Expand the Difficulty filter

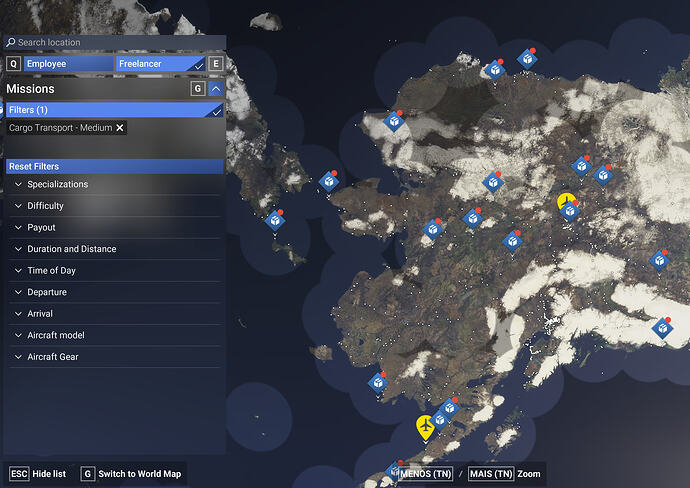[x=115, y=206]
